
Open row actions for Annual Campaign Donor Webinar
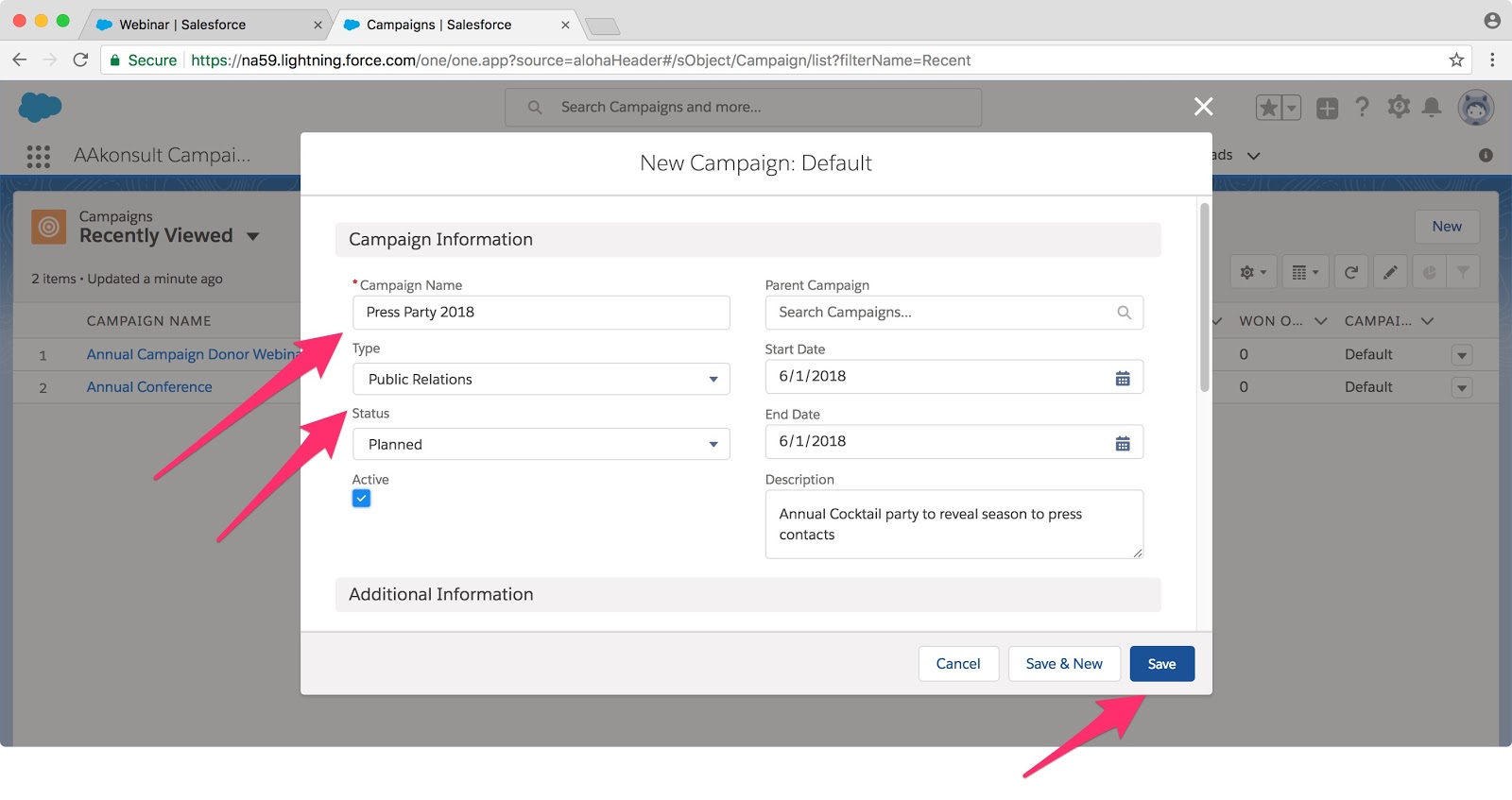tap(1462, 355)
